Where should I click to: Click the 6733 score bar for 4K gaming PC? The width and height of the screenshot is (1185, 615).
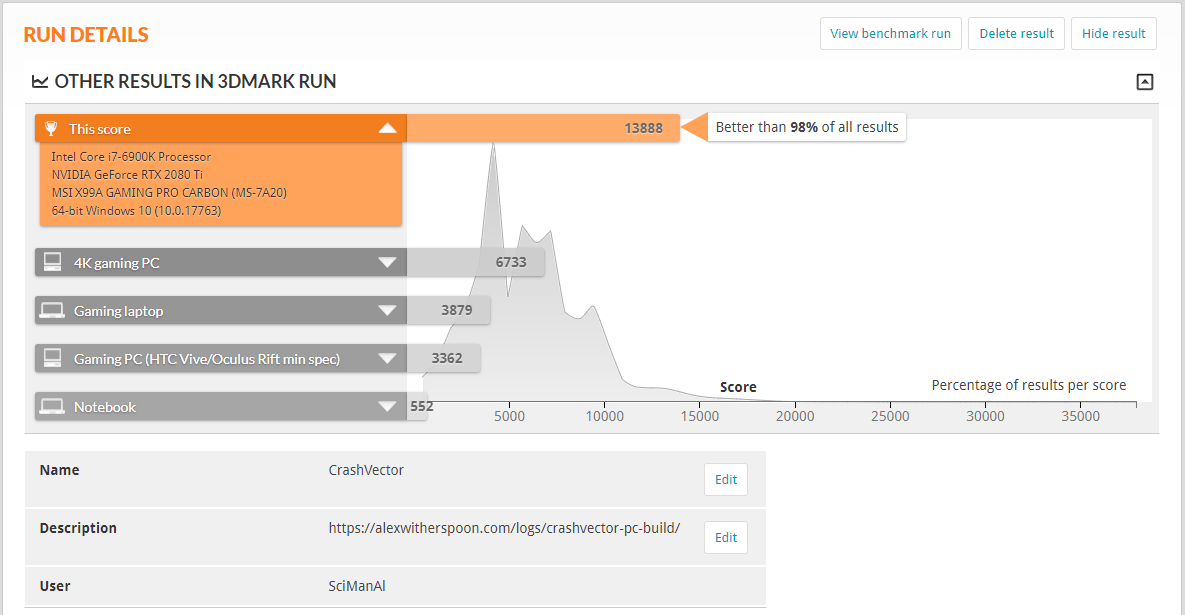point(475,263)
